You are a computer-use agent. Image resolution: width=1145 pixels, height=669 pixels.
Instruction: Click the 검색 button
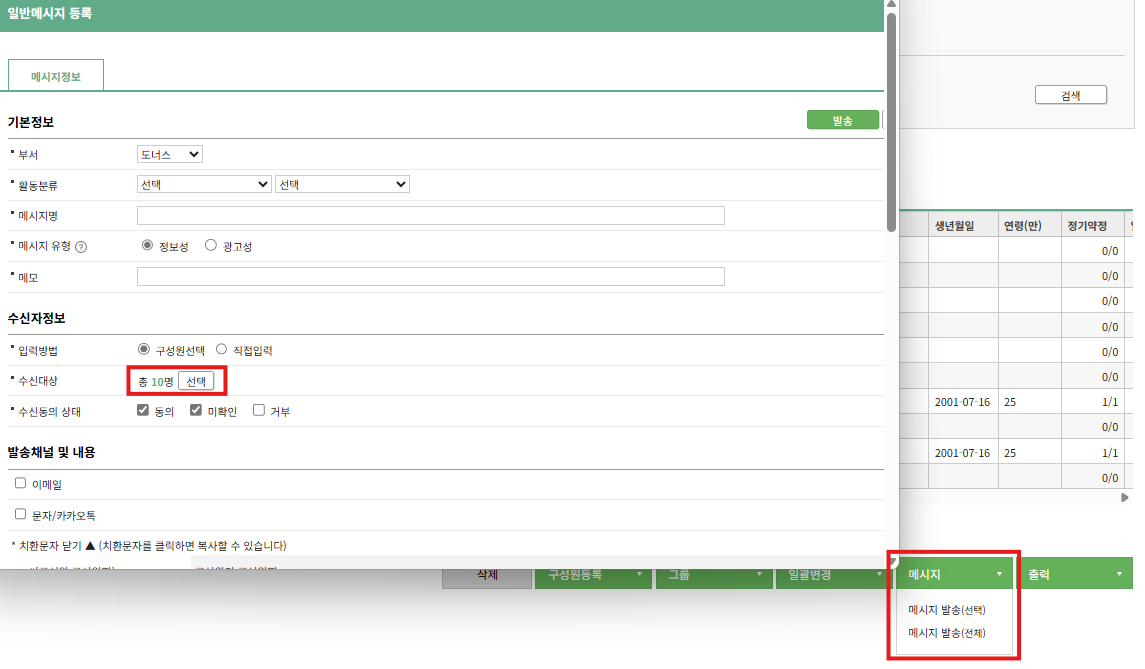[1071, 95]
